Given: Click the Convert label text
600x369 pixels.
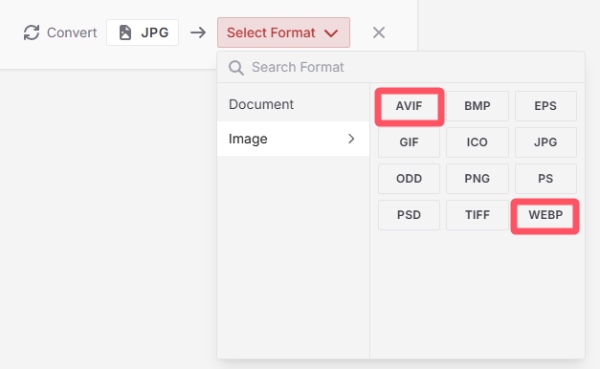Looking at the screenshot, I should point(72,33).
